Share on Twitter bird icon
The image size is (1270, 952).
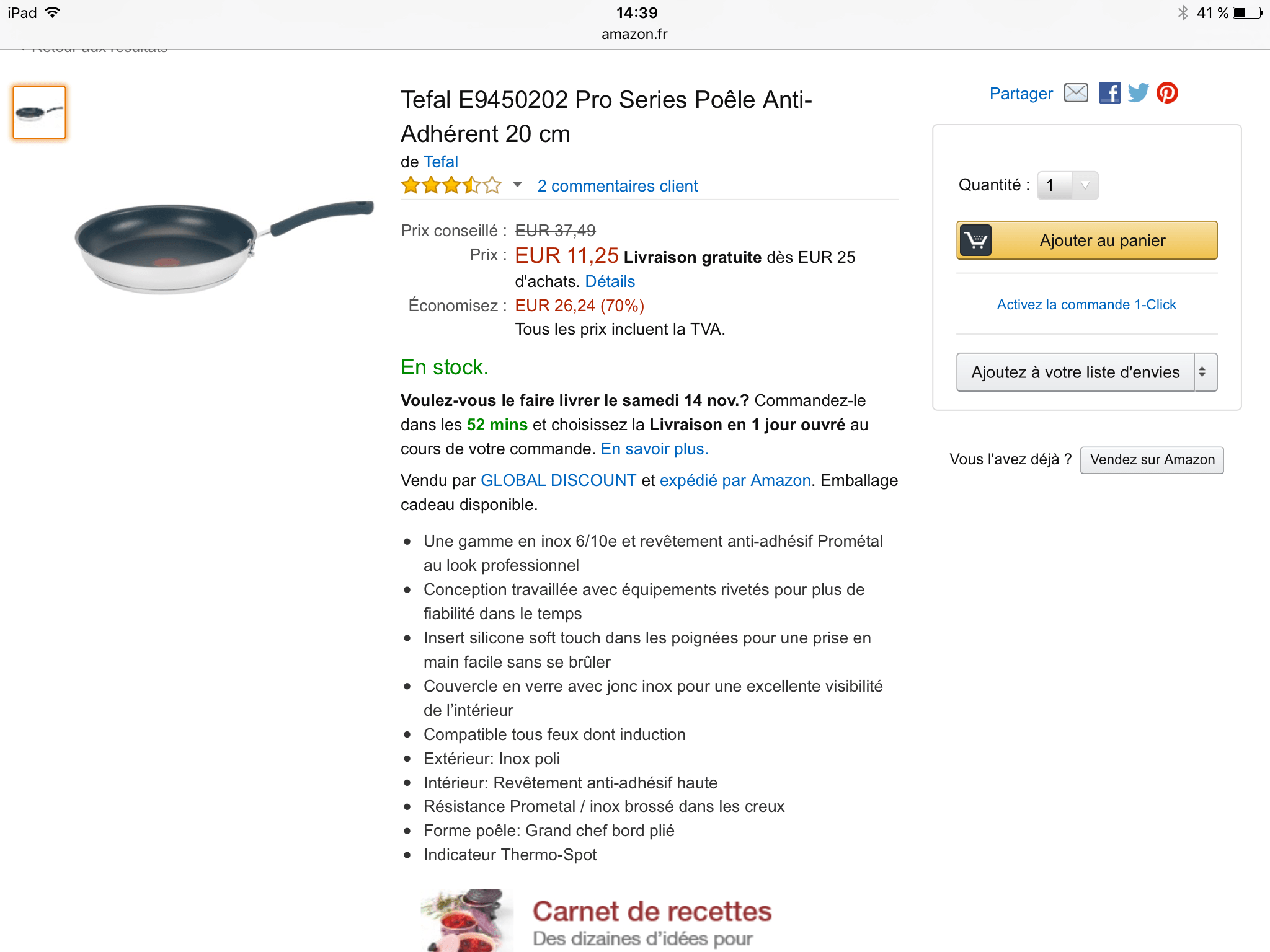coord(1138,93)
